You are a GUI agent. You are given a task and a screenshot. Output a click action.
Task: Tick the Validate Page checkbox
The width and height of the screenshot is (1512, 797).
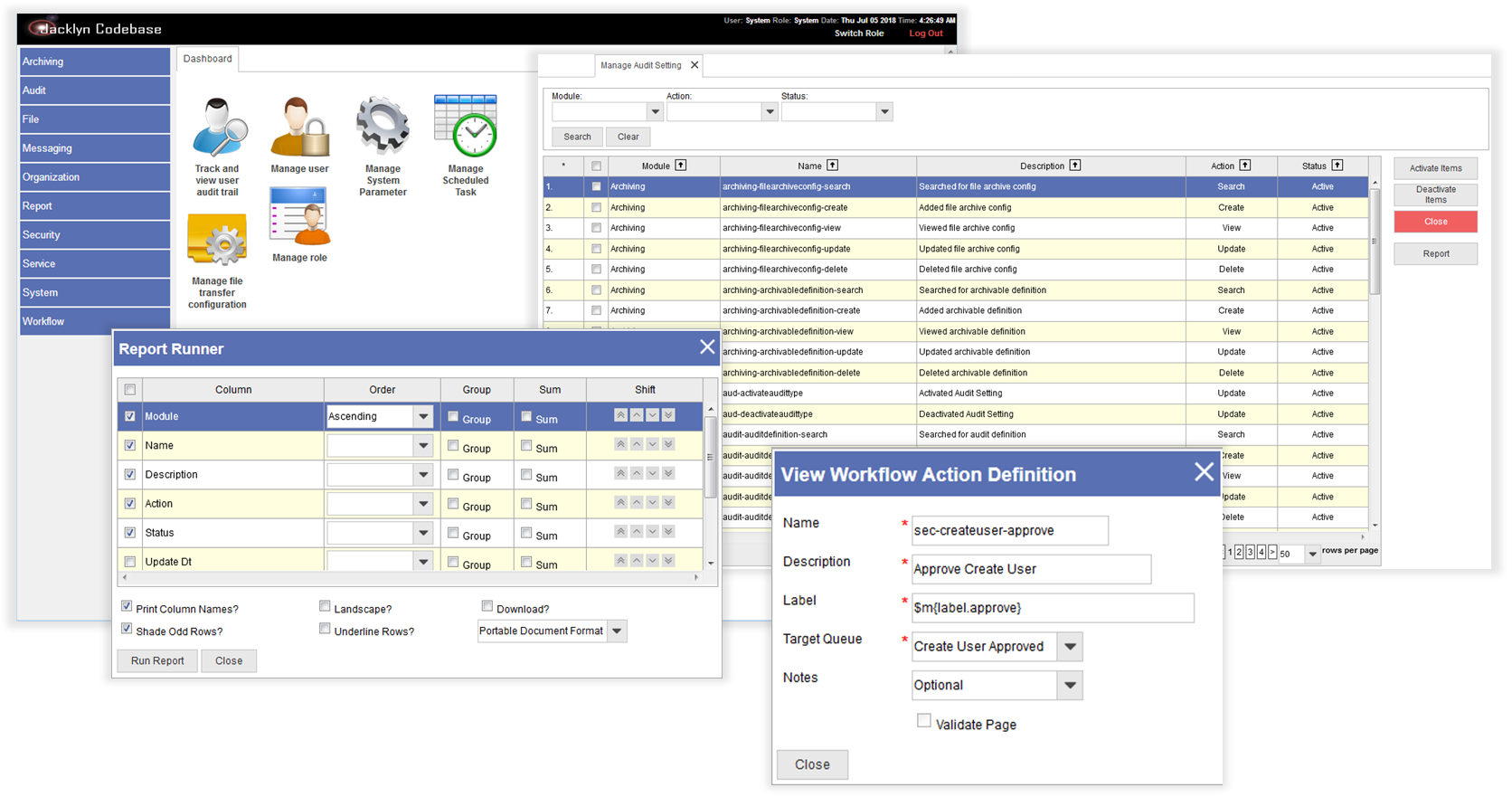pyautogui.click(x=923, y=721)
